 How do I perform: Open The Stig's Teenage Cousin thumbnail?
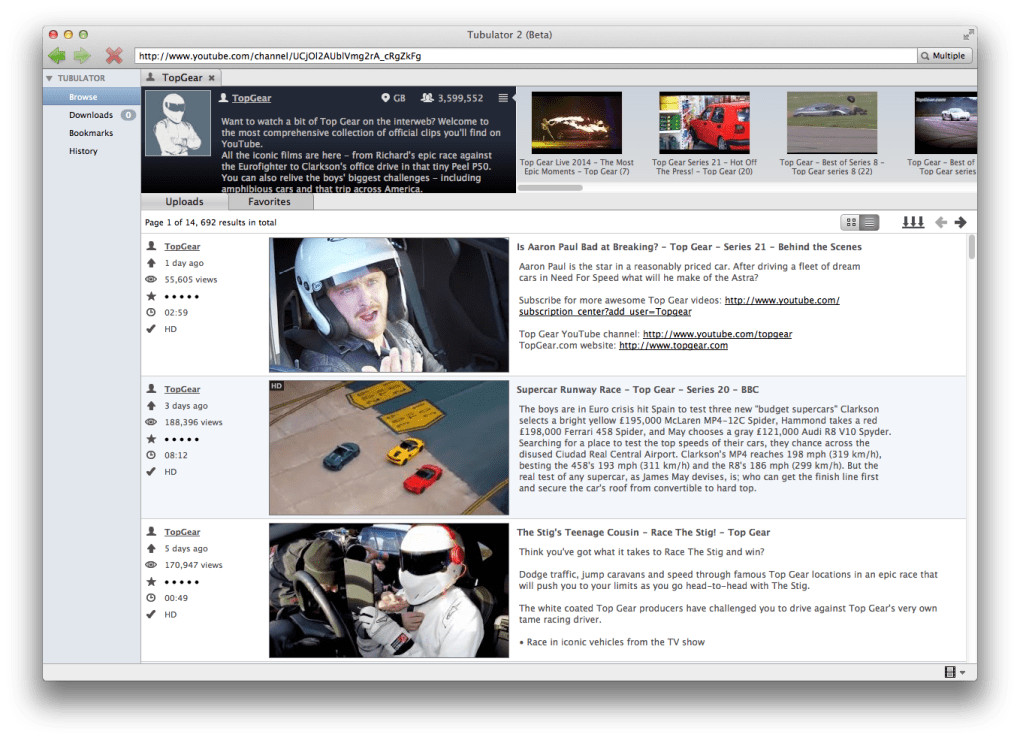tap(389, 590)
